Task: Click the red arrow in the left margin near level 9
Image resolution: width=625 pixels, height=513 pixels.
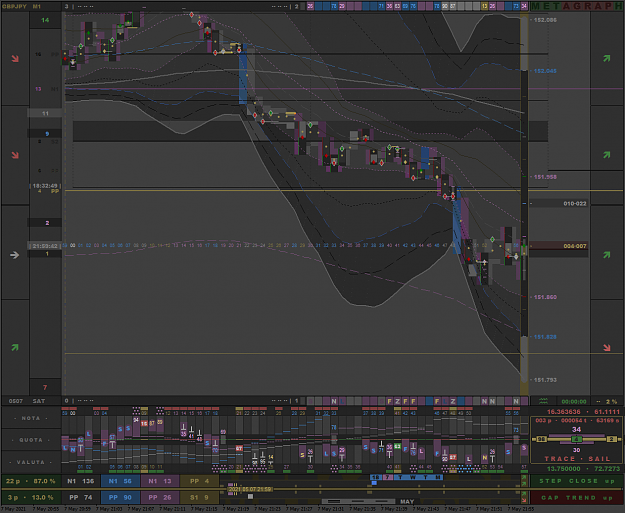Action: pos(15,155)
